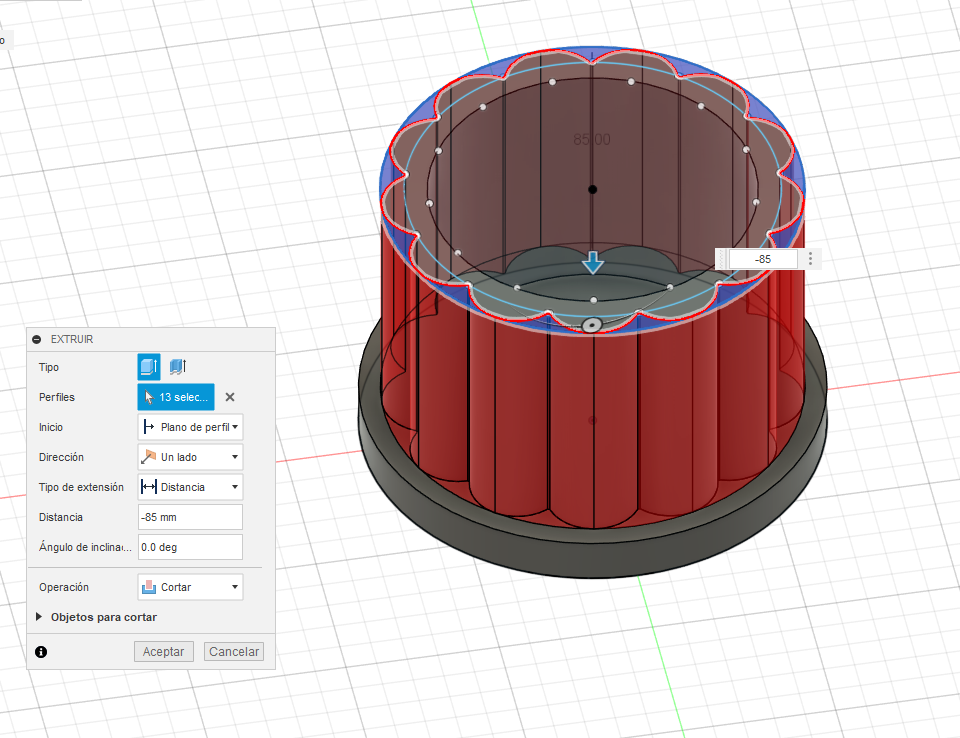Click the 13 selected profiles button

tap(176, 397)
